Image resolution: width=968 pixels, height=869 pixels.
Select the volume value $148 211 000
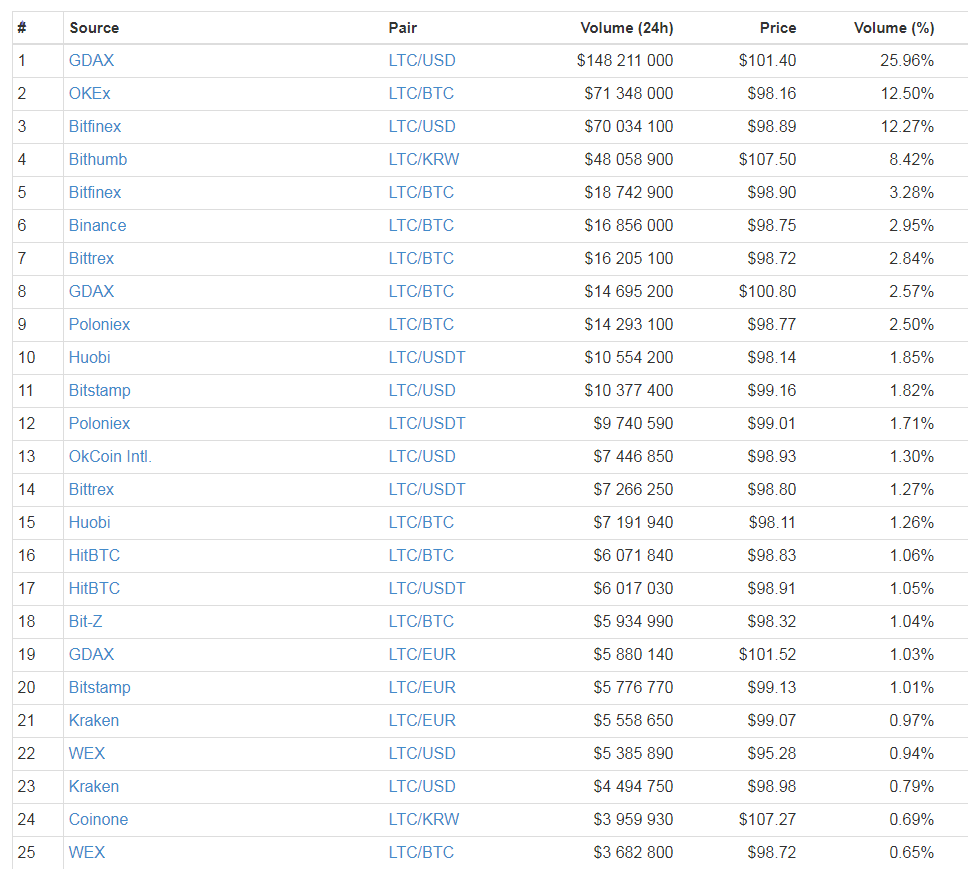point(625,60)
